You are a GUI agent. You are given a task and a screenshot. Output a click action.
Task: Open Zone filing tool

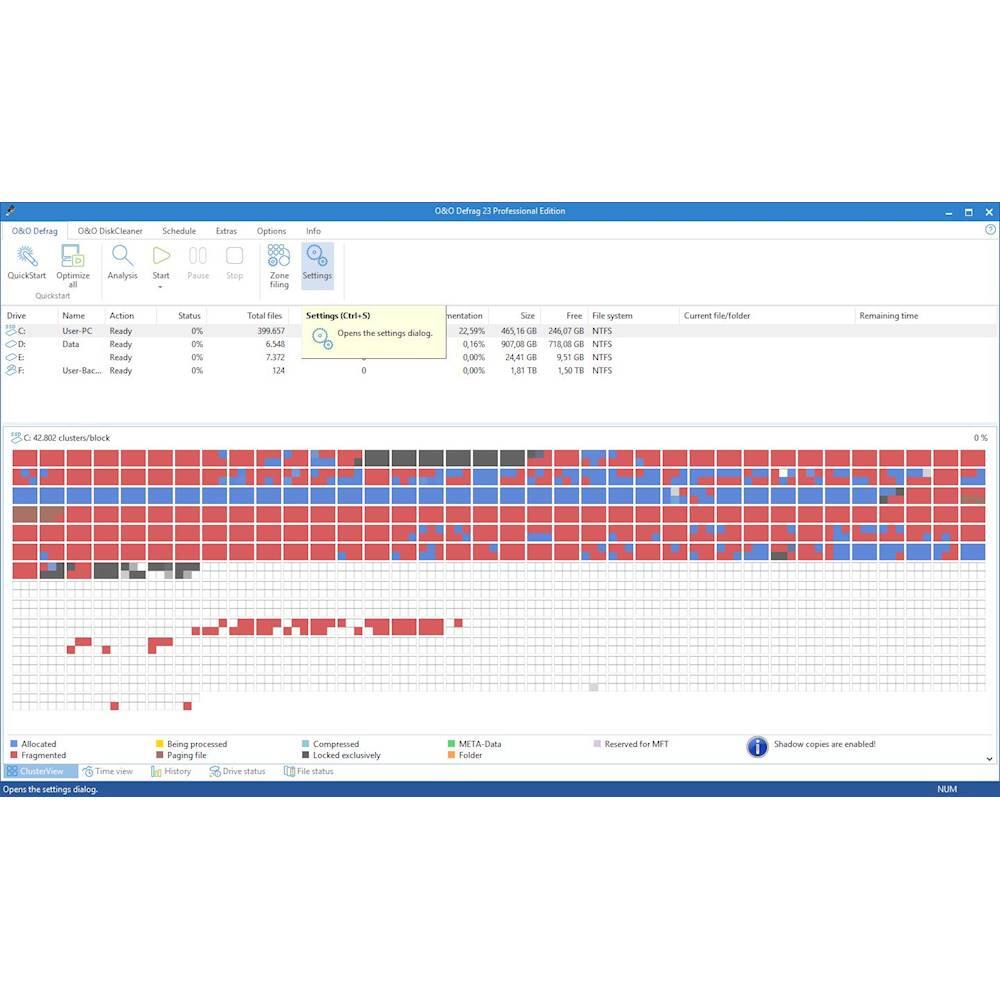pyautogui.click(x=279, y=257)
